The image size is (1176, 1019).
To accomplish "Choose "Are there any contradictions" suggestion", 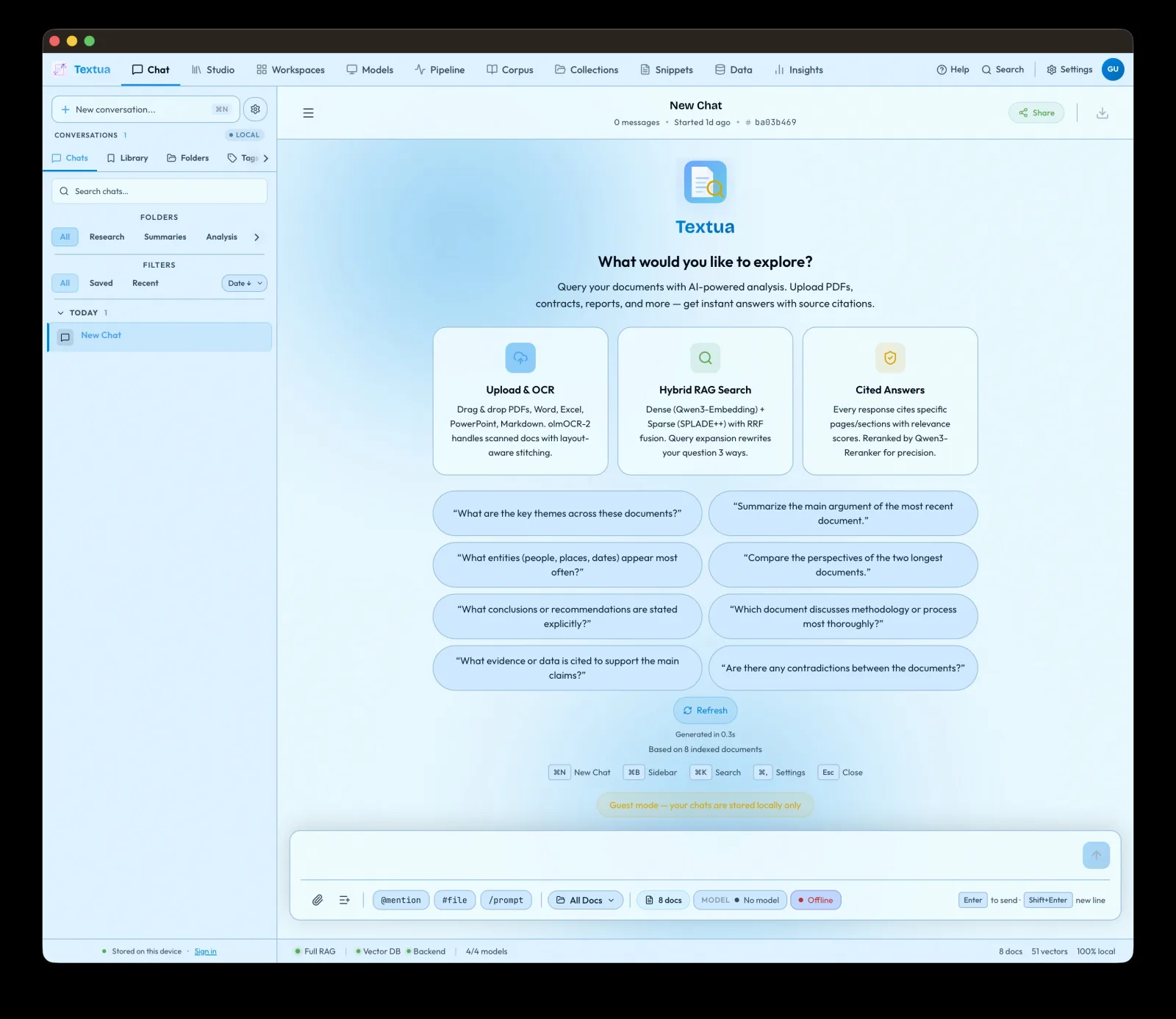I will coord(843,668).
